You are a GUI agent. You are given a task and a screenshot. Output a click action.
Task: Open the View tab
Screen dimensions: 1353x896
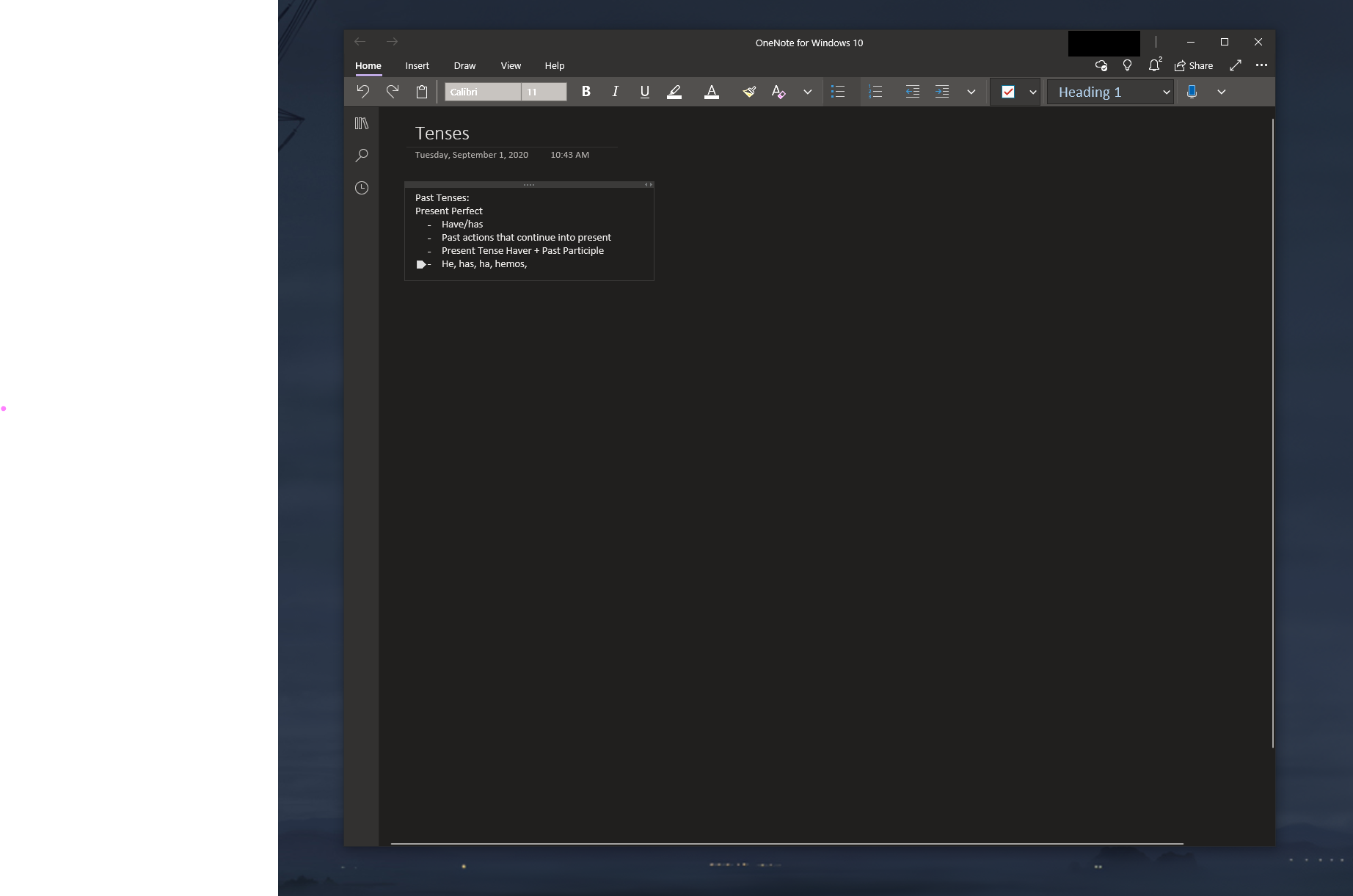point(511,66)
